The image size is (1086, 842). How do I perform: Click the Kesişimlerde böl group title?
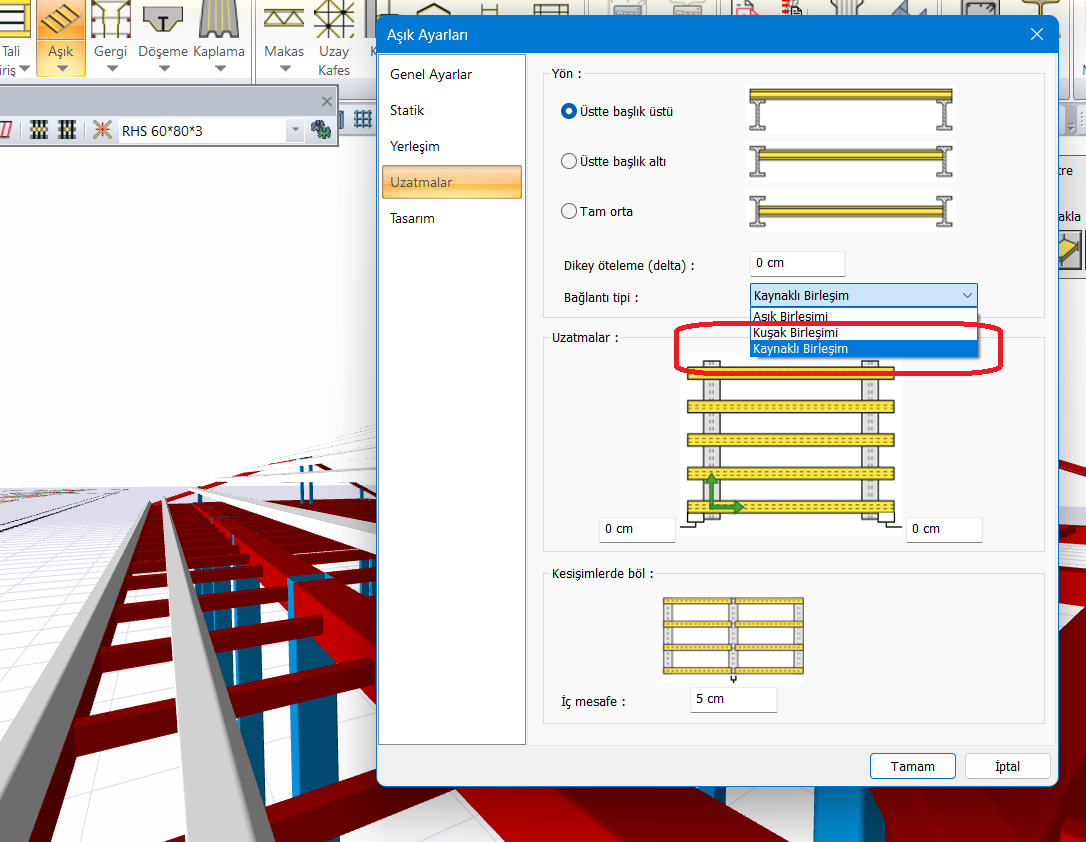click(x=602, y=573)
